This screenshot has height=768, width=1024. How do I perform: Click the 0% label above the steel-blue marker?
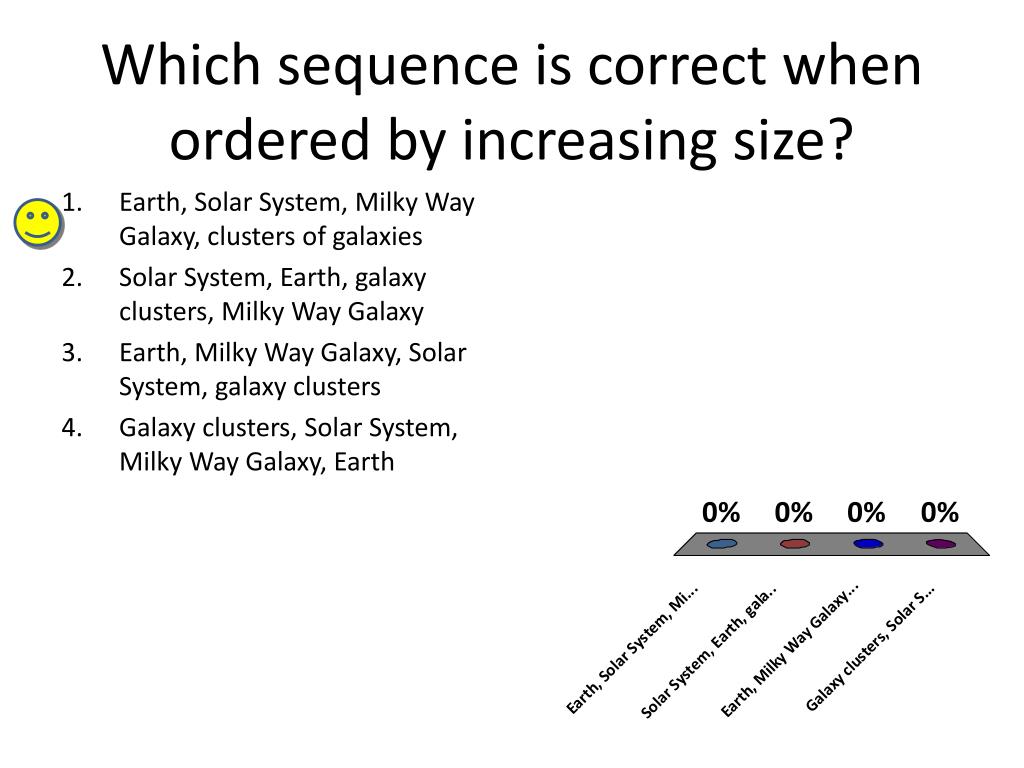(721, 513)
